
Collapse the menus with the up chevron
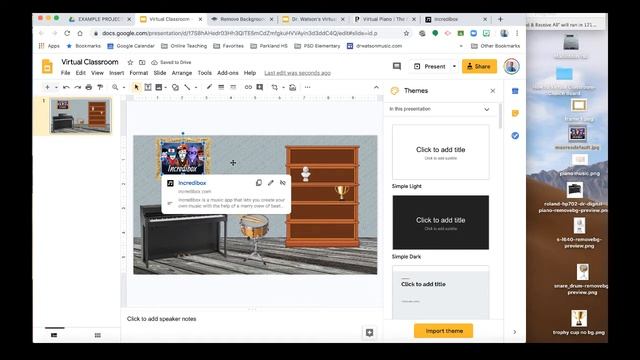376,87
